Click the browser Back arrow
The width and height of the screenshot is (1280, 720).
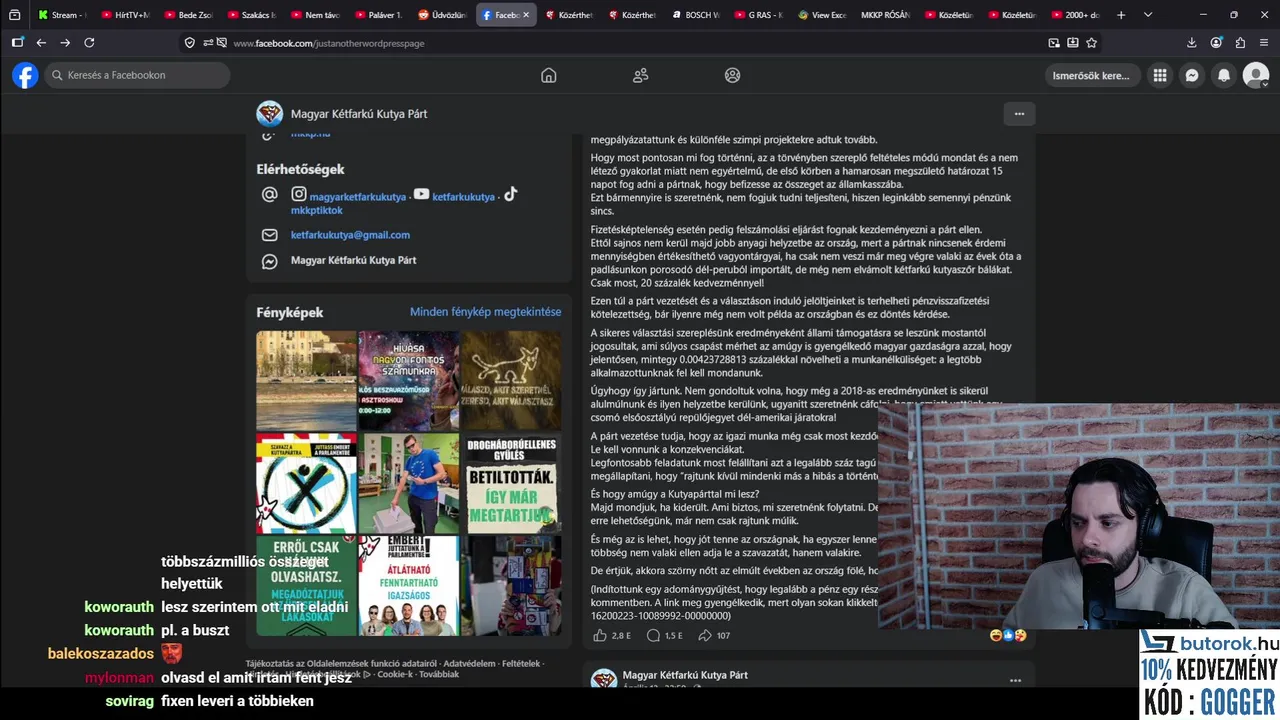41,43
